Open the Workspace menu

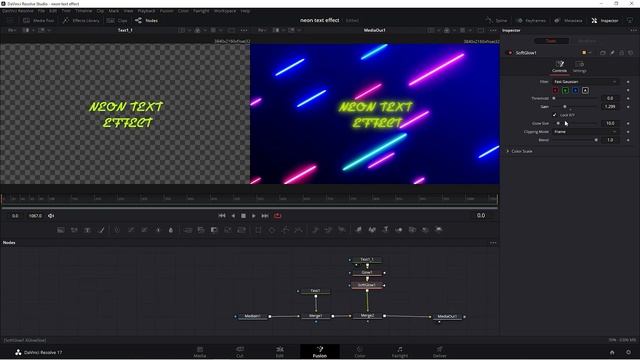[x=225, y=11]
